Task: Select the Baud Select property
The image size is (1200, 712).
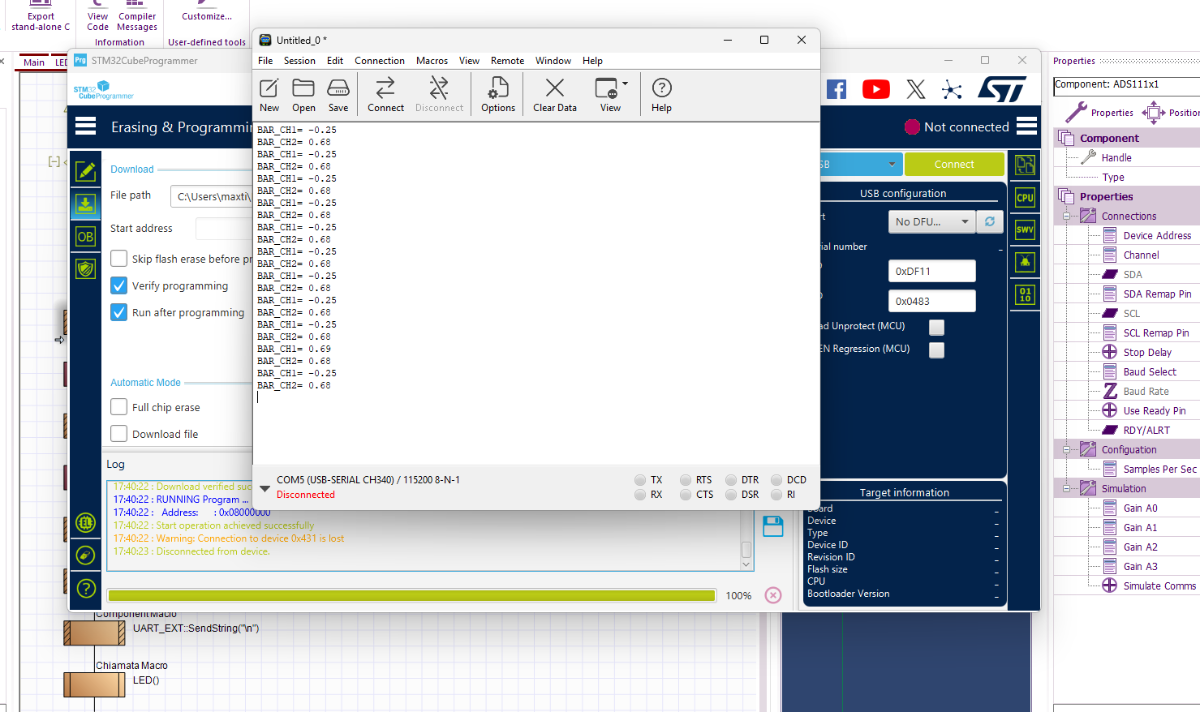Action: pyautogui.click(x=1149, y=372)
